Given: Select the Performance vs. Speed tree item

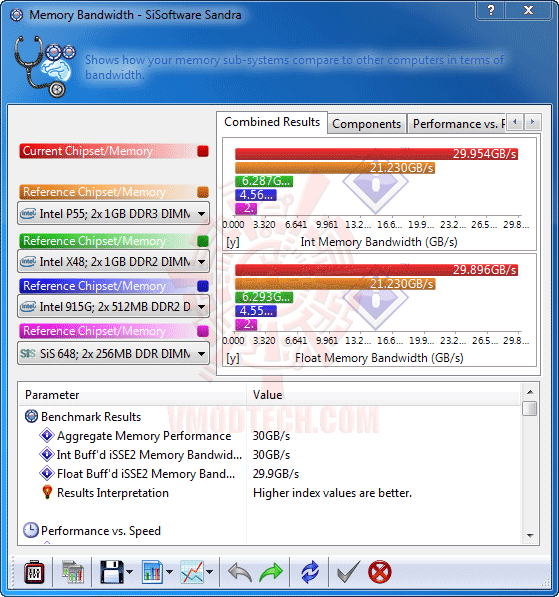Looking at the screenshot, I should [101, 531].
